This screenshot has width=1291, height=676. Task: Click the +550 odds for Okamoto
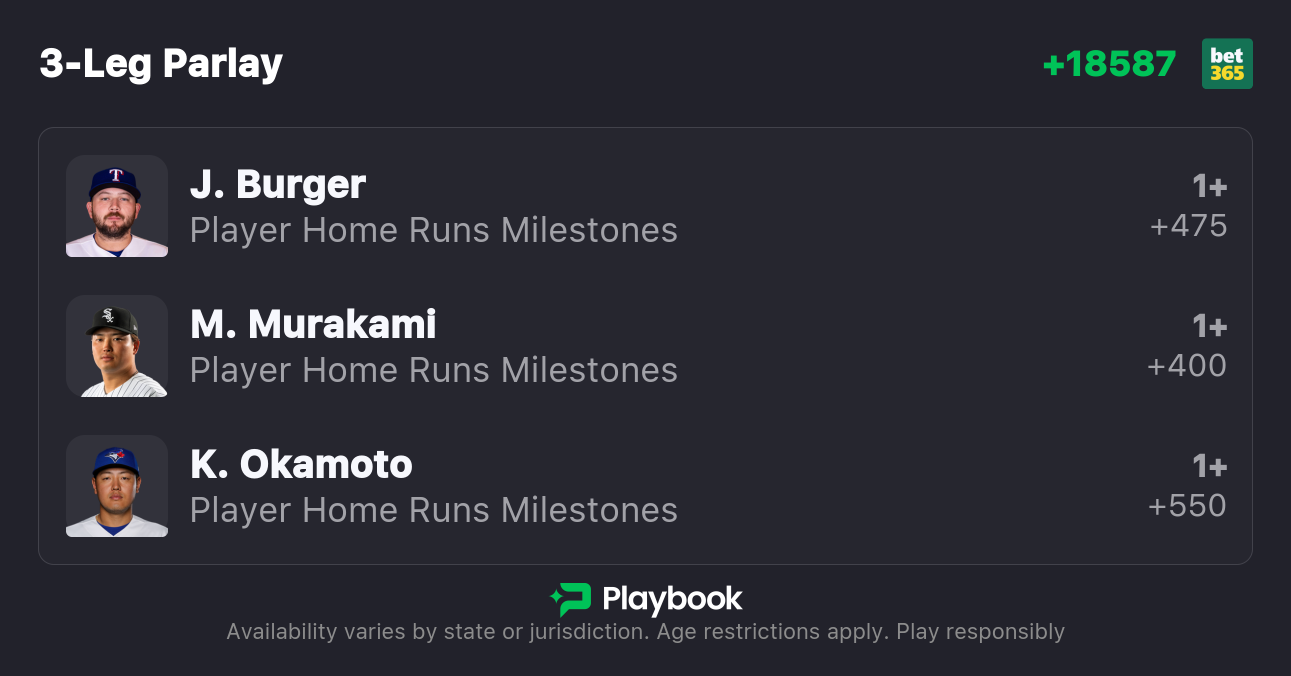pos(1187,506)
